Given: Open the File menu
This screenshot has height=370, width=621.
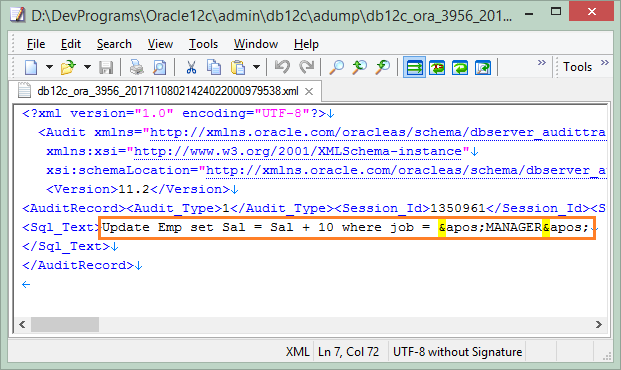Looking at the screenshot, I should (x=36, y=44).
